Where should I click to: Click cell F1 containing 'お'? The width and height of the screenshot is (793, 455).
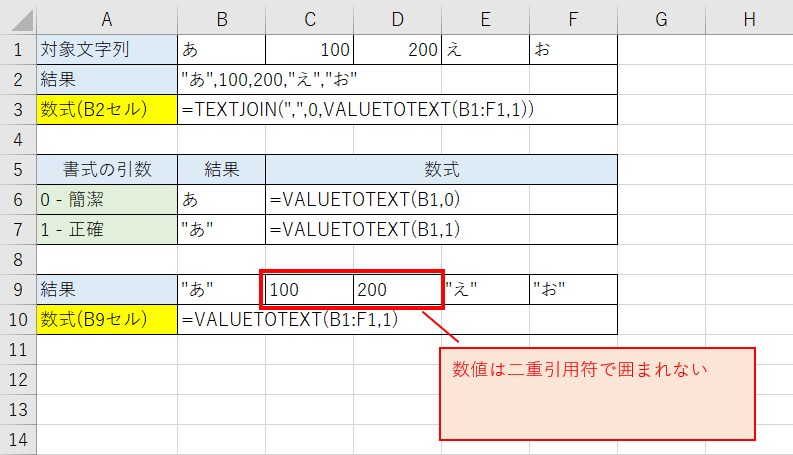(573, 50)
